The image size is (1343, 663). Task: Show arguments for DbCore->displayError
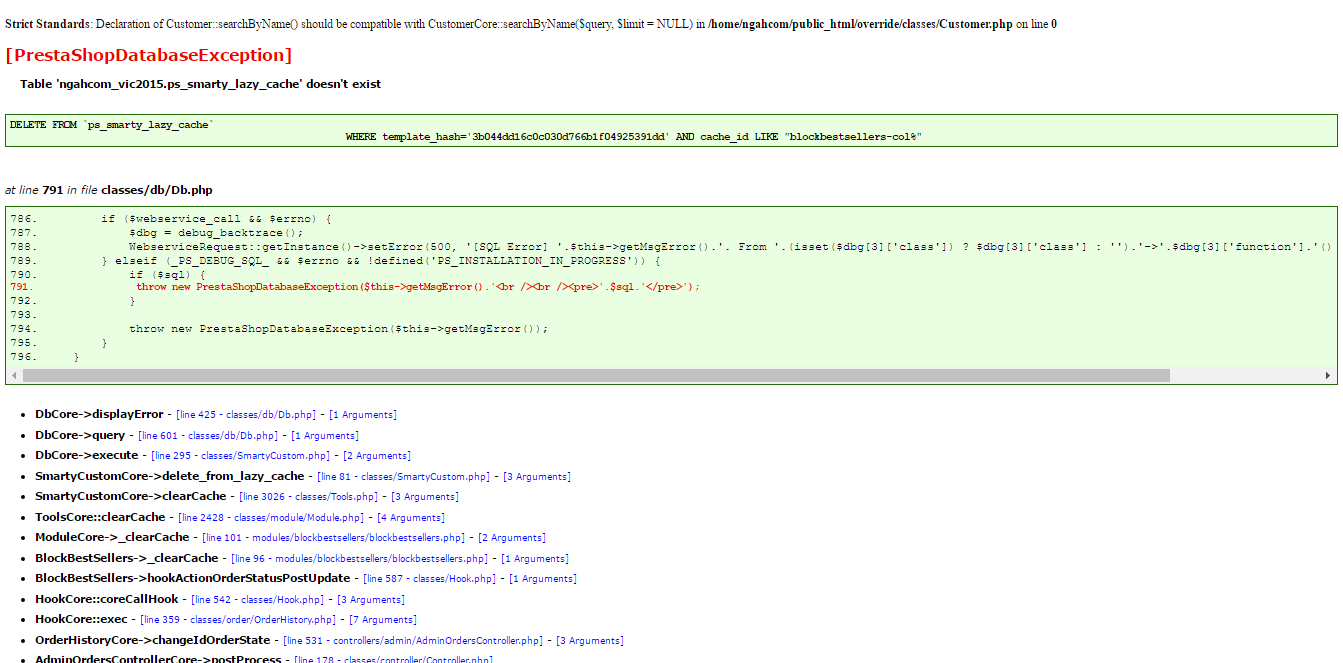coord(363,414)
